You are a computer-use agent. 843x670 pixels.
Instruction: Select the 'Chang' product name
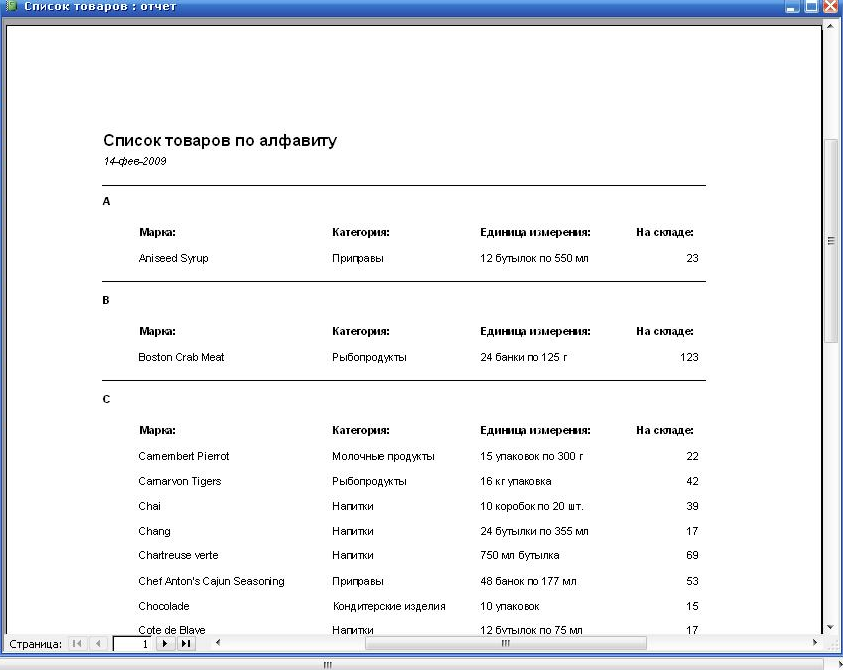pos(154,531)
